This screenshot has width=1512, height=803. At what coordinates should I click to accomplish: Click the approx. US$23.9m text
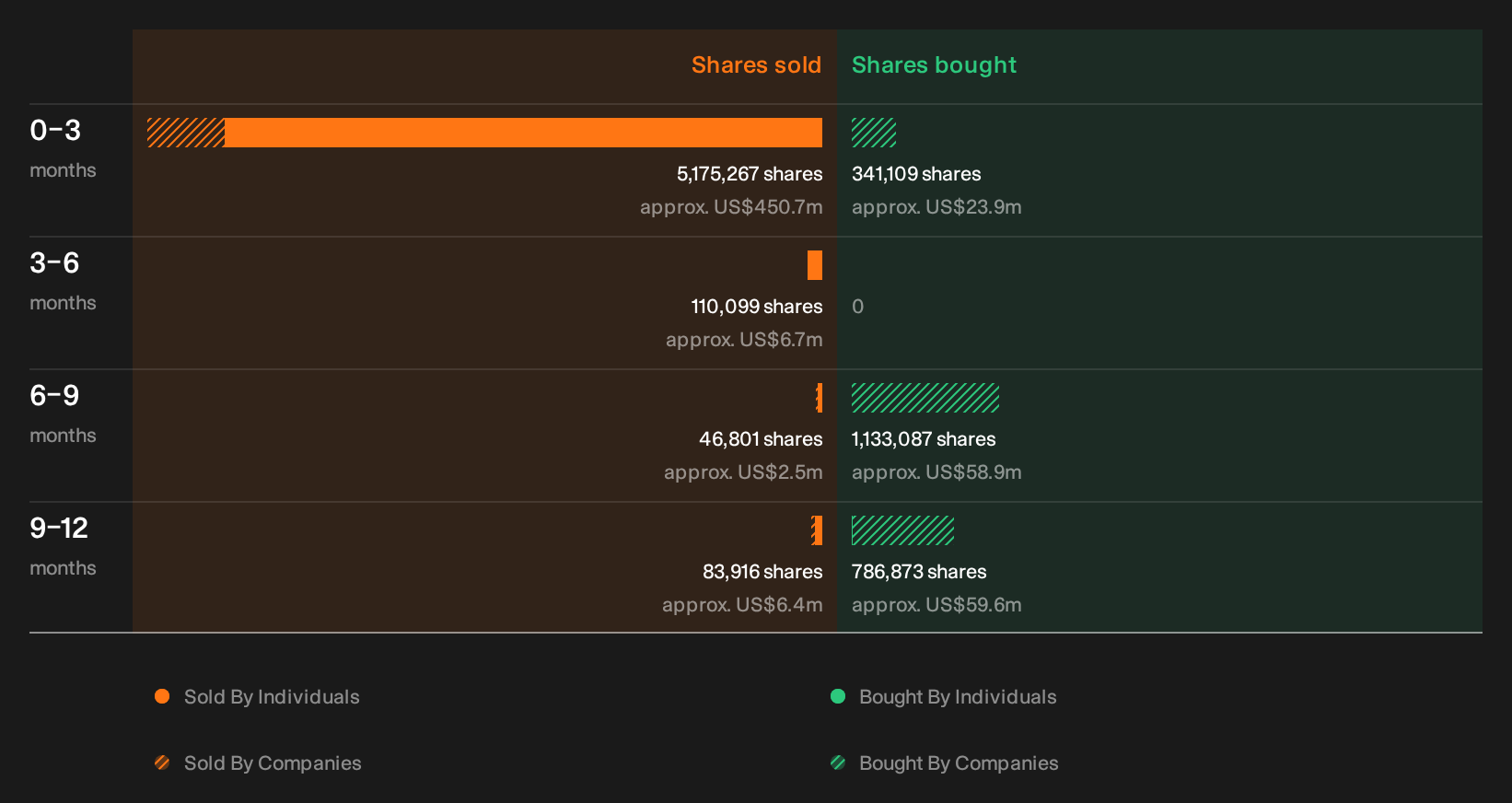click(936, 207)
